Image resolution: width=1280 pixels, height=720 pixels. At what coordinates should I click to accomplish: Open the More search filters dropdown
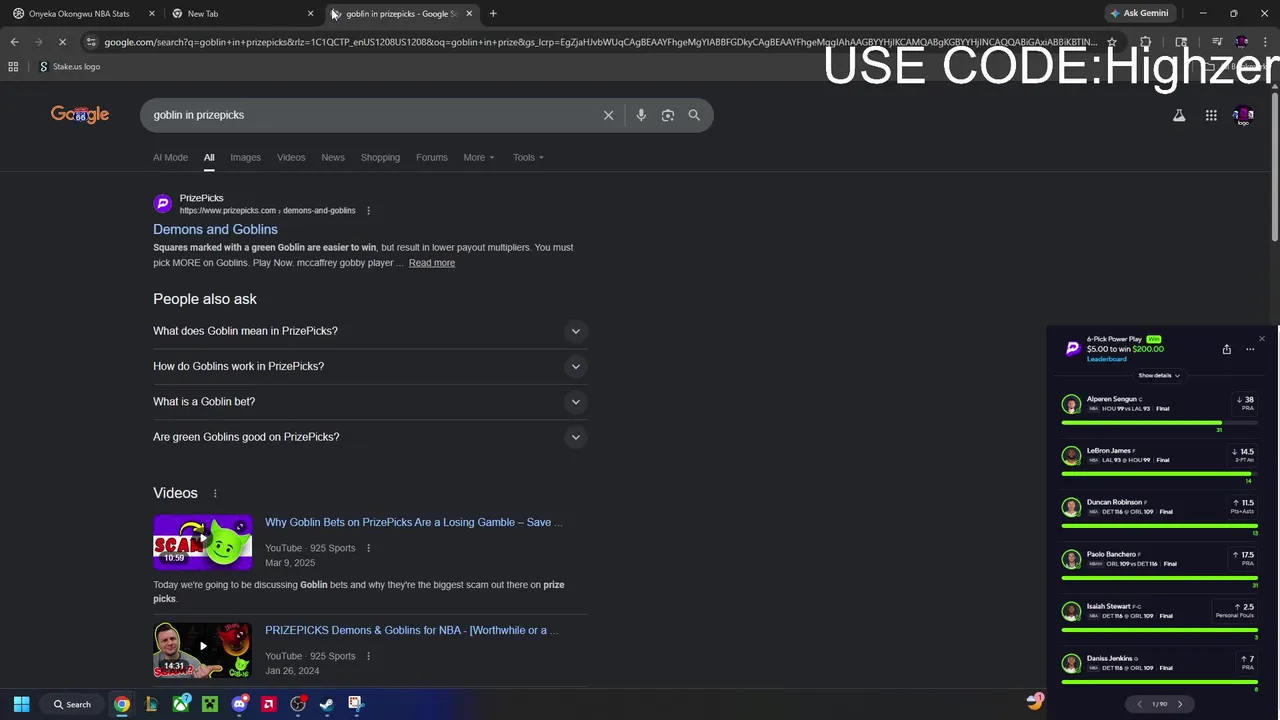pos(478,157)
